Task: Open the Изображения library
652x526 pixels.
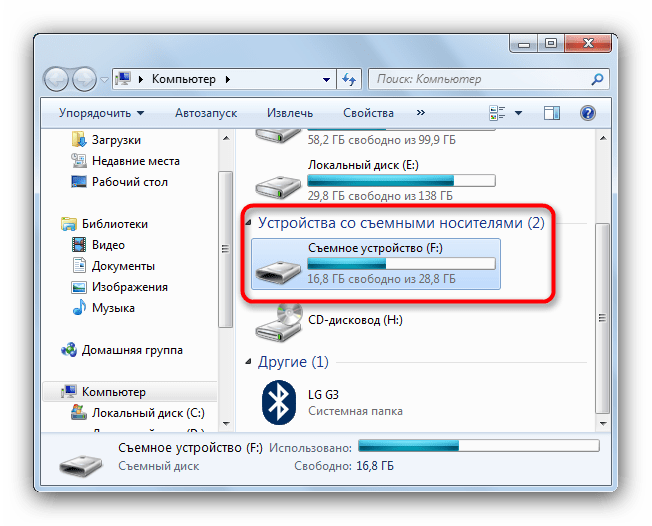Action: coord(130,287)
